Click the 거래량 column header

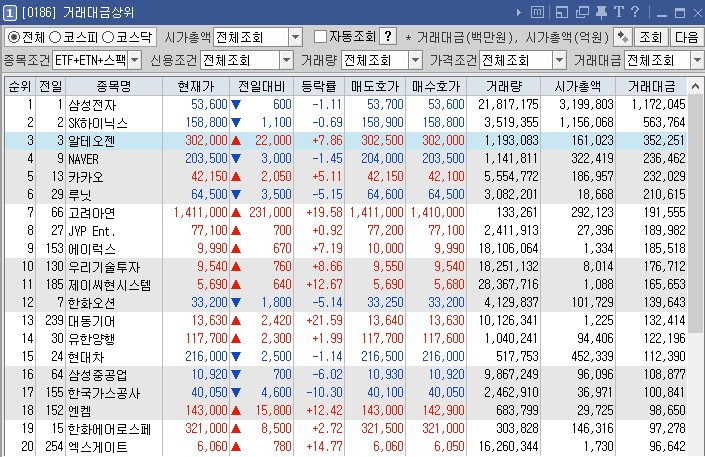[504, 86]
